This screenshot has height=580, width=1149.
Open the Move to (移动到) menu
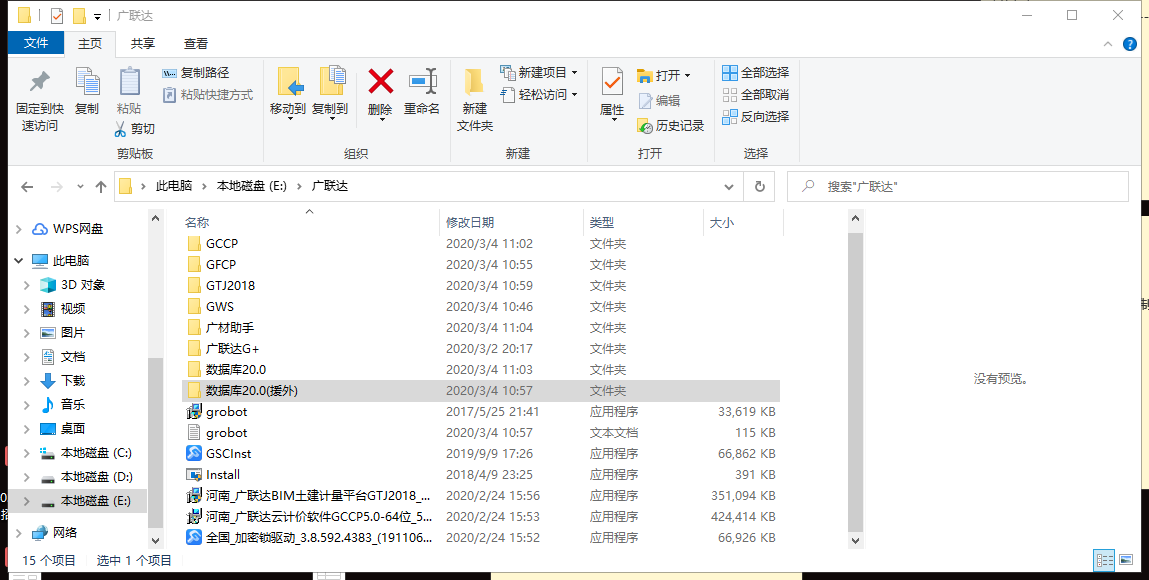pyautogui.click(x=287, y=93)
